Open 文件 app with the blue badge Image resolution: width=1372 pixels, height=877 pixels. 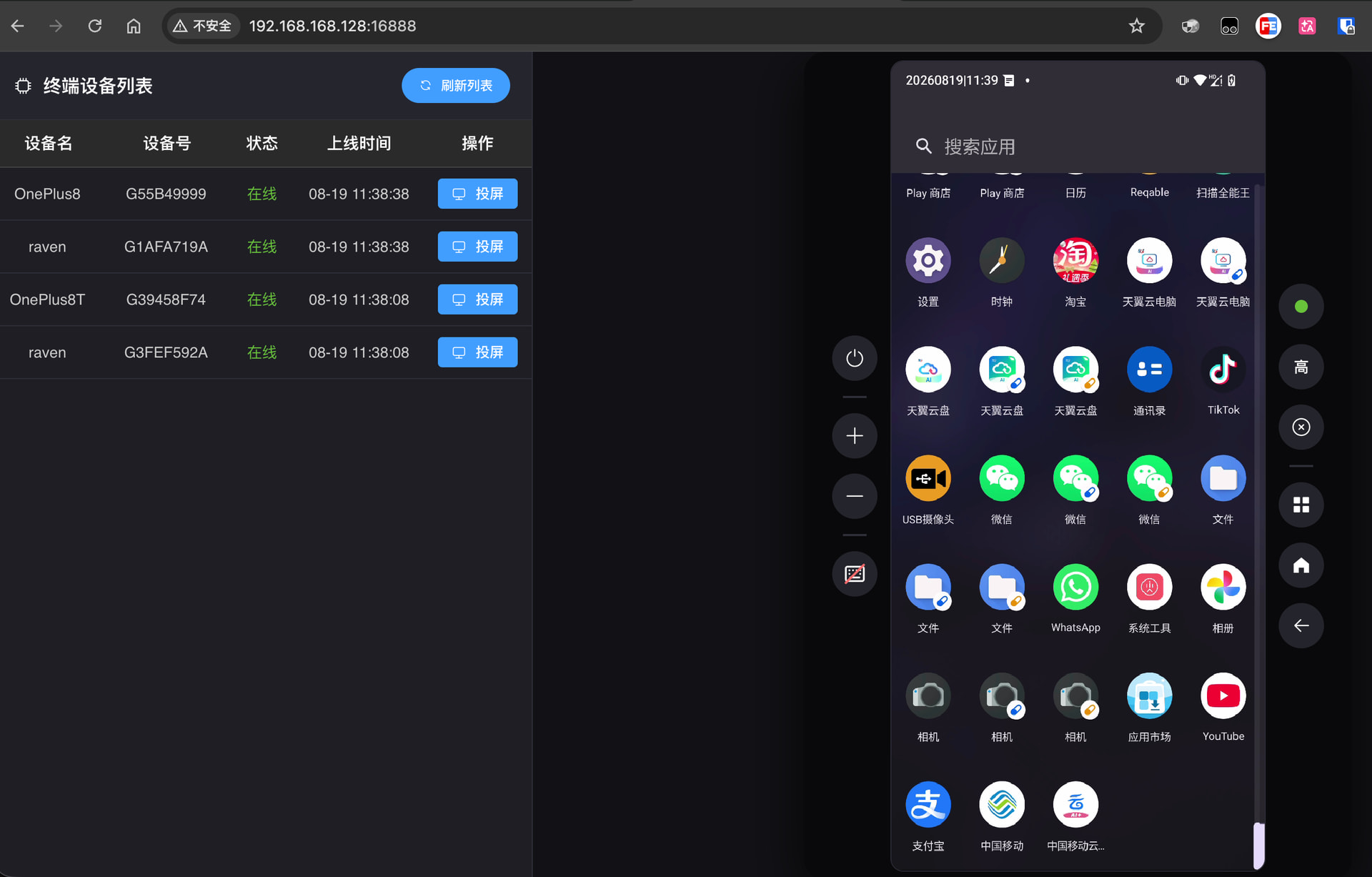pos(928,587)
